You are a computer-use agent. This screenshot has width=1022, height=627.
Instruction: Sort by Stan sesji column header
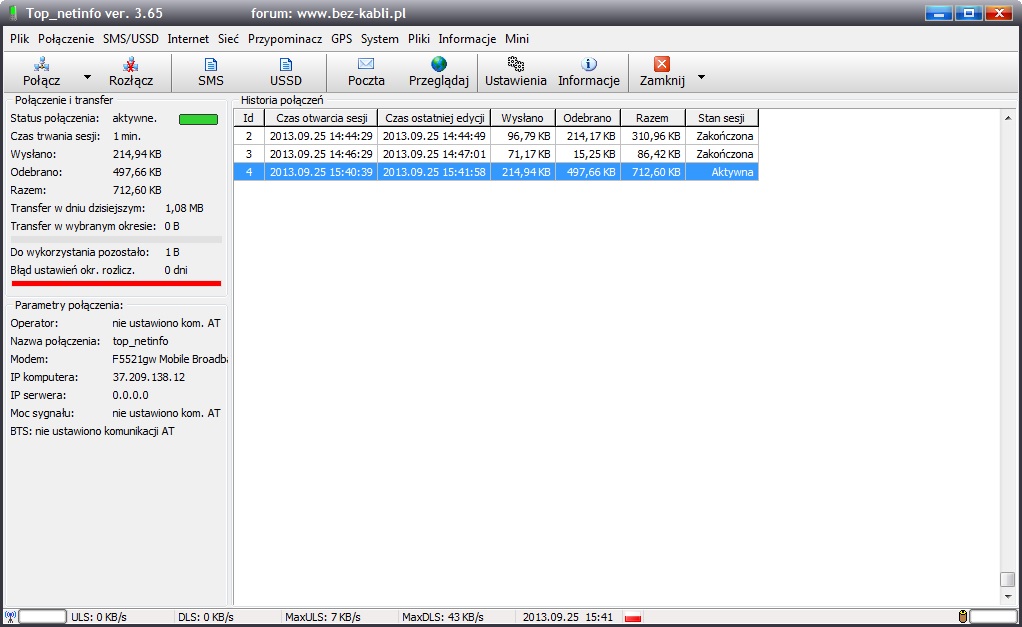(x=722, y=118)
